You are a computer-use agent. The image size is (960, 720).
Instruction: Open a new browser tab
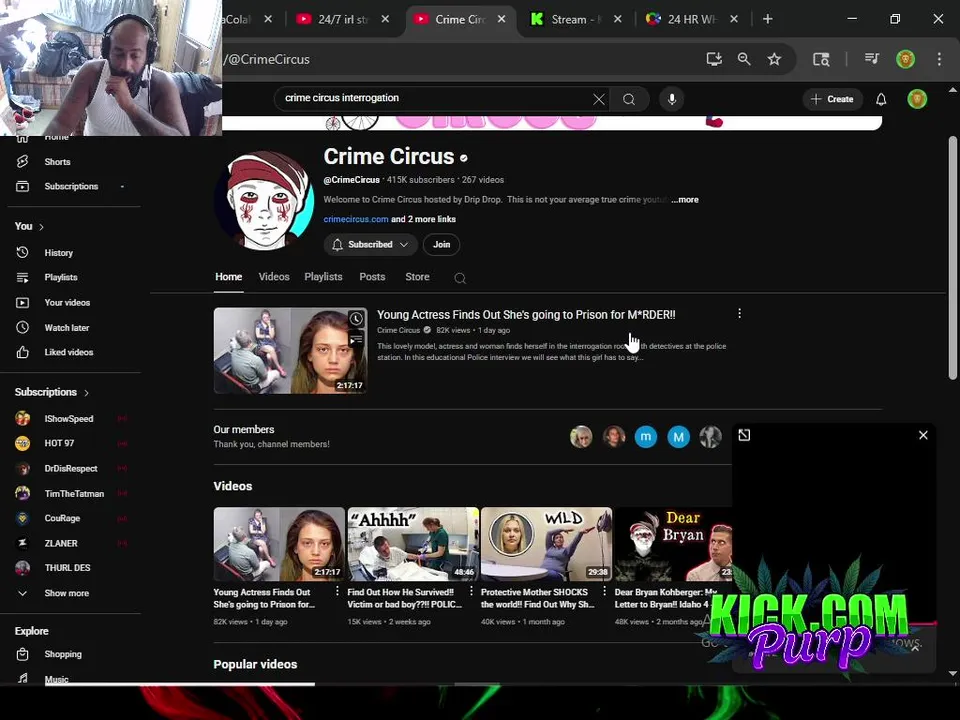coord(767,20)
